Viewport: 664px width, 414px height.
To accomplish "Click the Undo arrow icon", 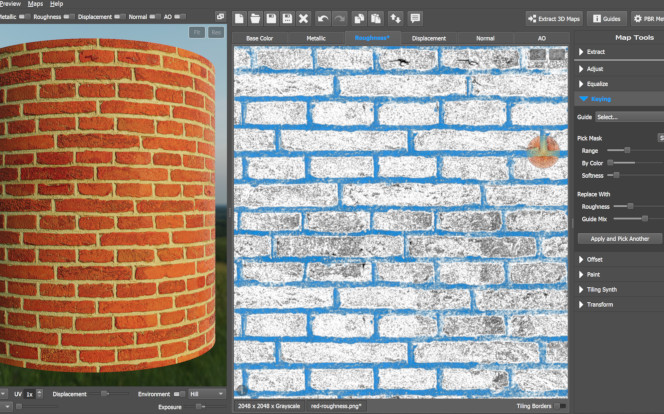I will (322, 18).
